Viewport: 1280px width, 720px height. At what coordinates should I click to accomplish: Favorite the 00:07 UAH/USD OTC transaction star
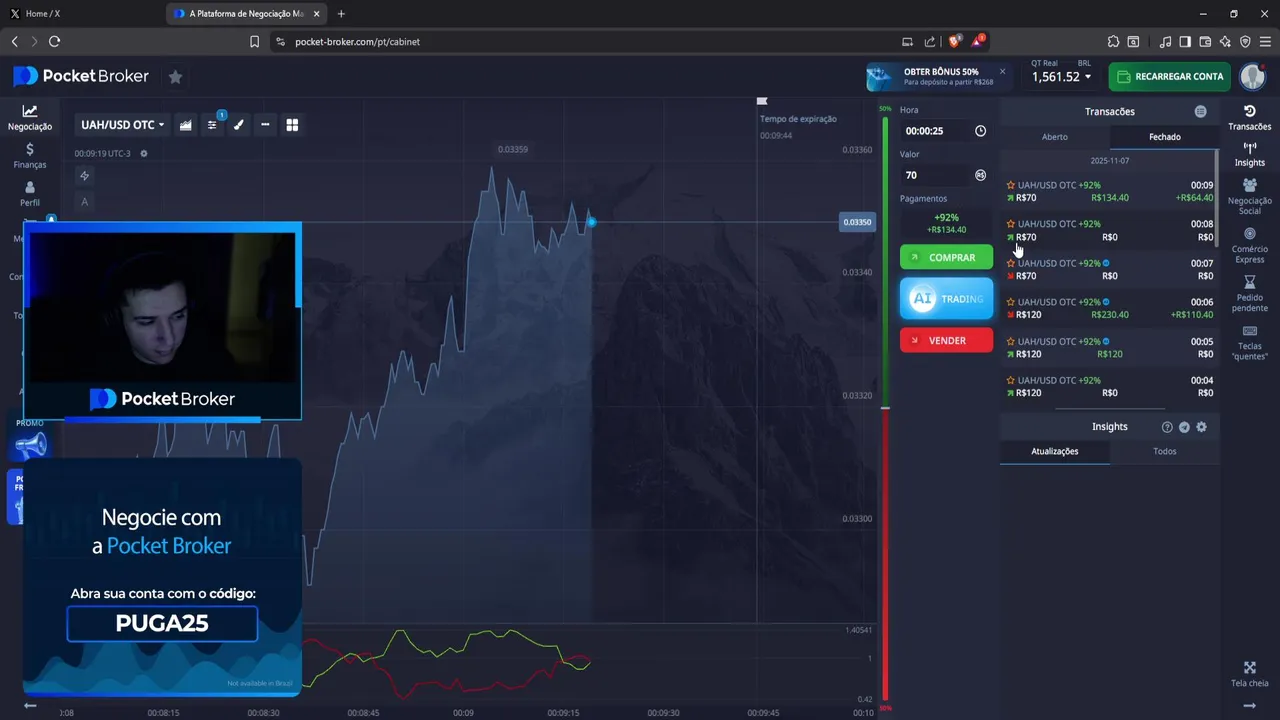pos(1011,263)
